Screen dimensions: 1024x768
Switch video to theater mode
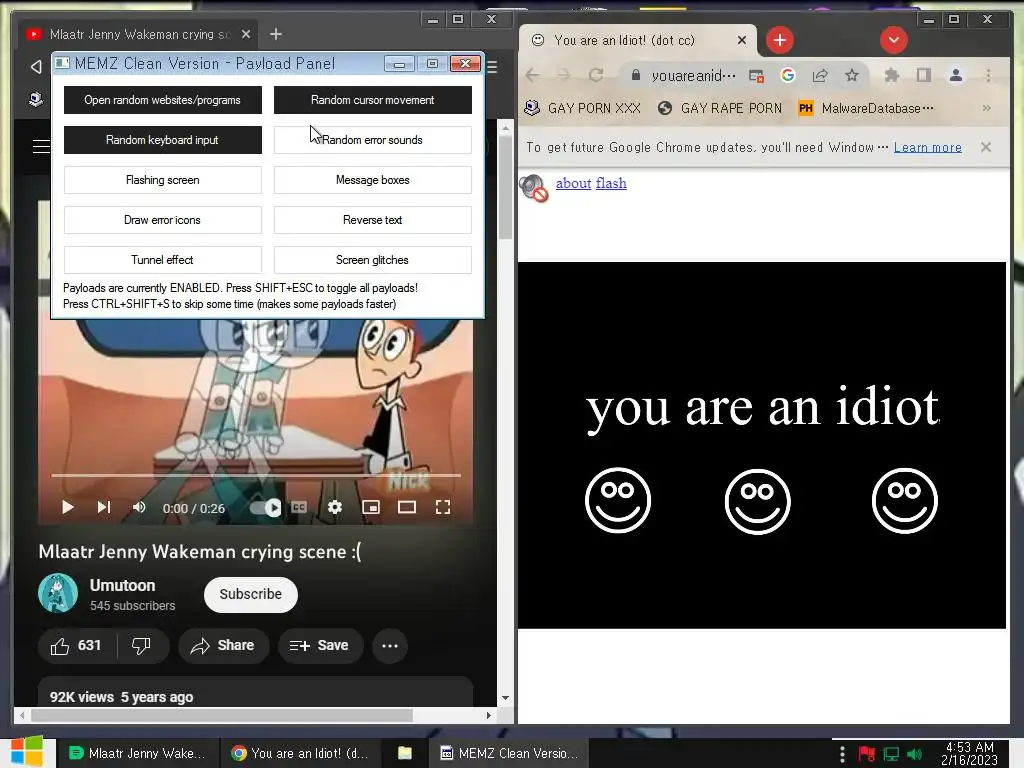point(407,507)
